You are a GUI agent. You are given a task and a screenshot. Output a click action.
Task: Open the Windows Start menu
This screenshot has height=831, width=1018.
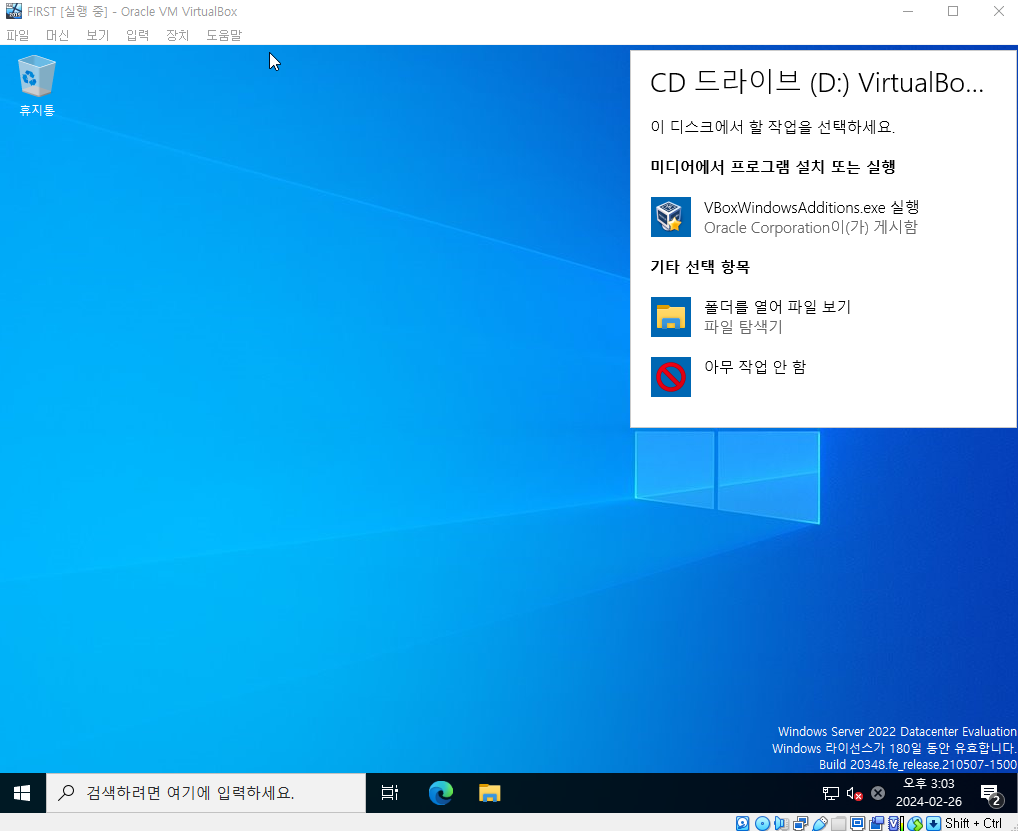22,793
